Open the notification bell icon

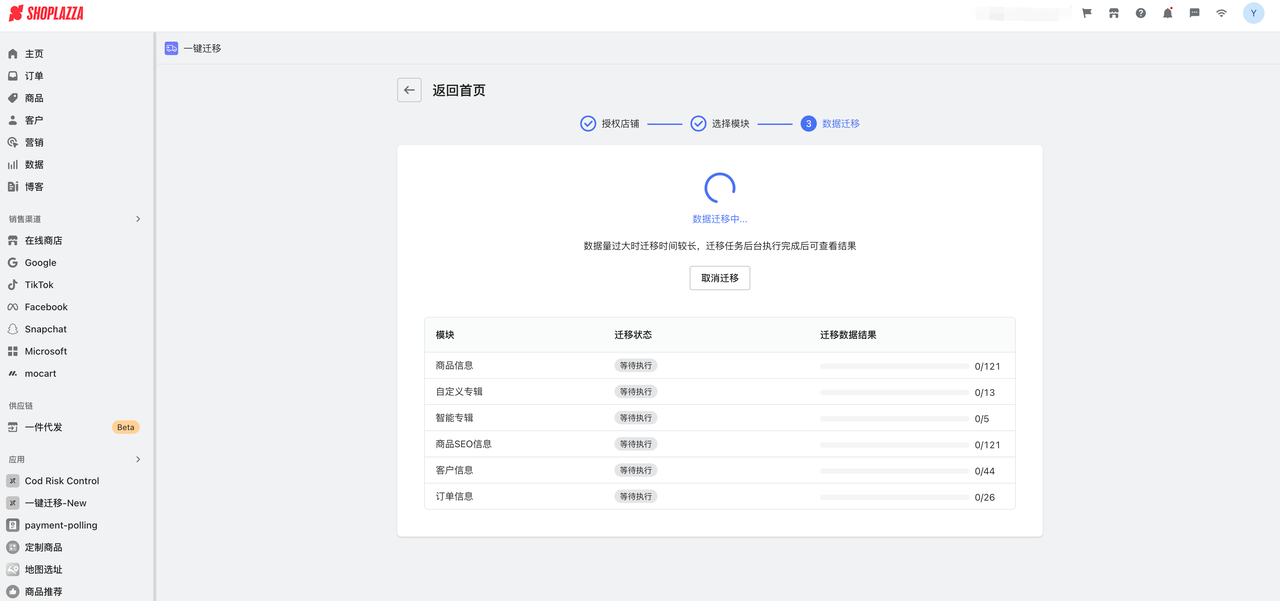[1167, 13]
